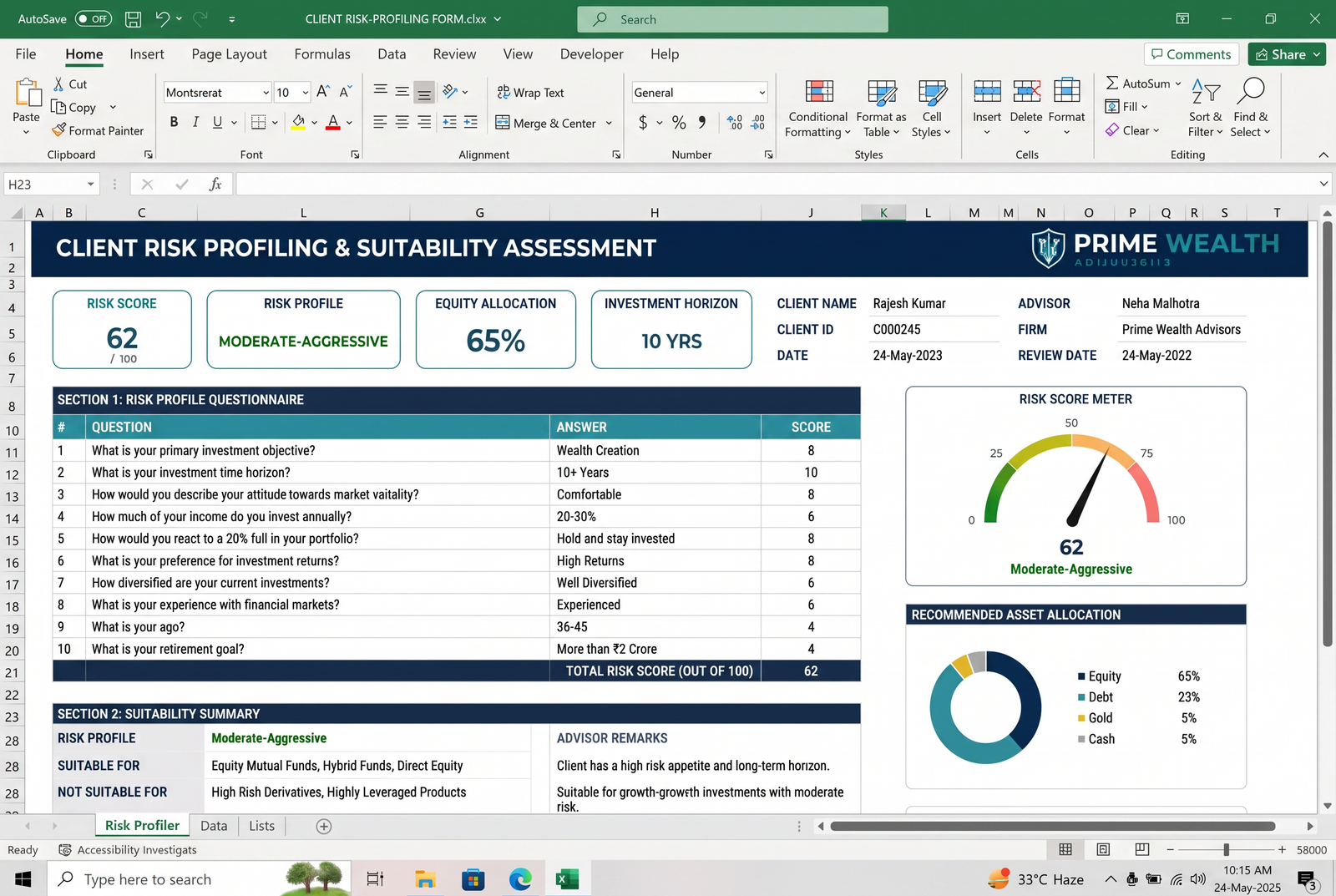This screenshot has height=896, width=1336.
Task: Open the File menu
Action: click(26, 54)
